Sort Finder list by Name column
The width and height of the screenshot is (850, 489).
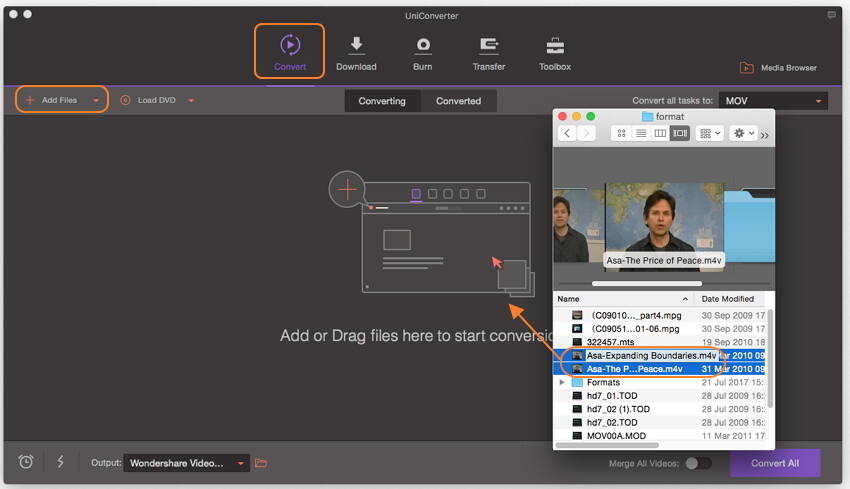click(x=623, y=299)
